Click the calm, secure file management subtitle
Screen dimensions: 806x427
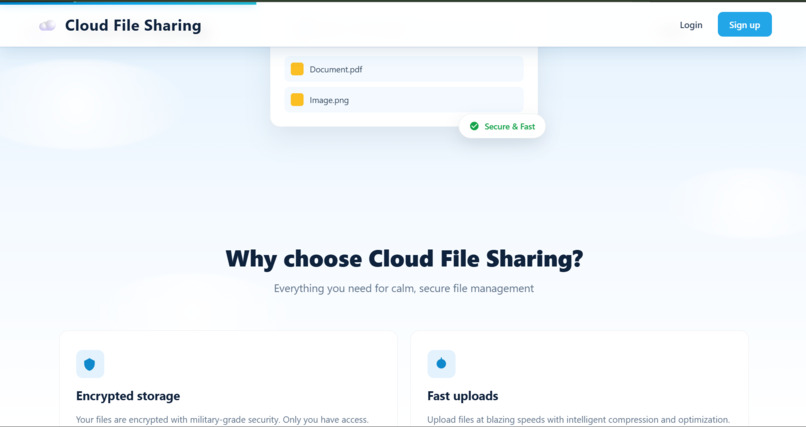click(x=404, y=288)
